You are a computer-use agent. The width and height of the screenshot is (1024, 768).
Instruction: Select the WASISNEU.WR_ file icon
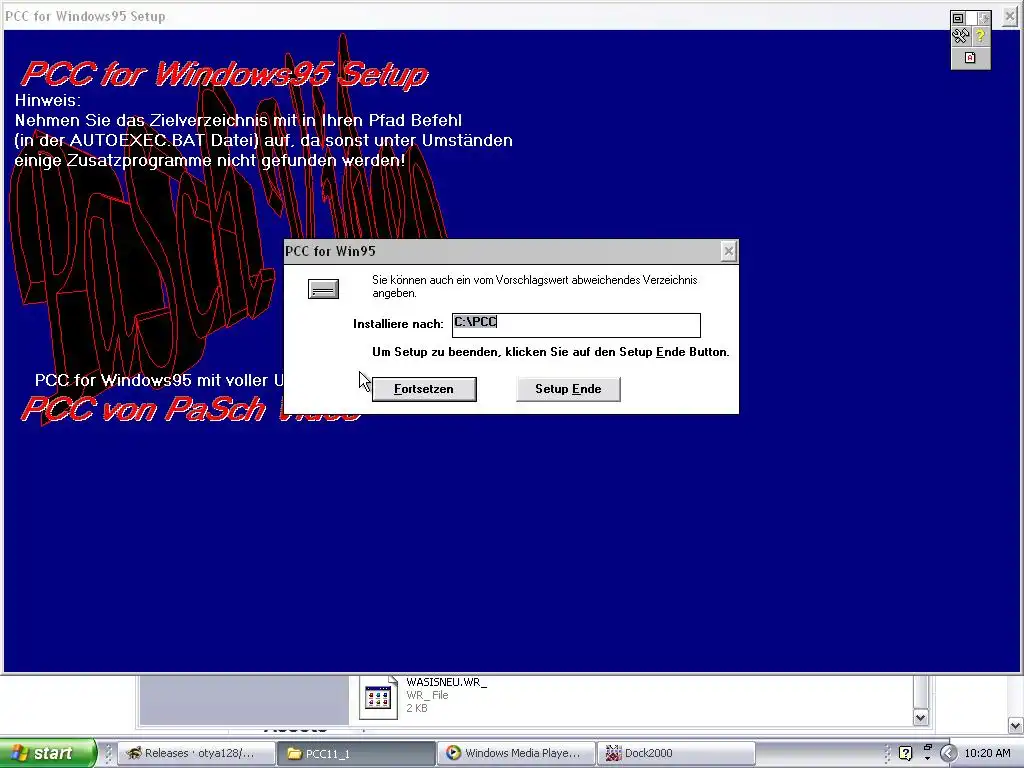378,697
